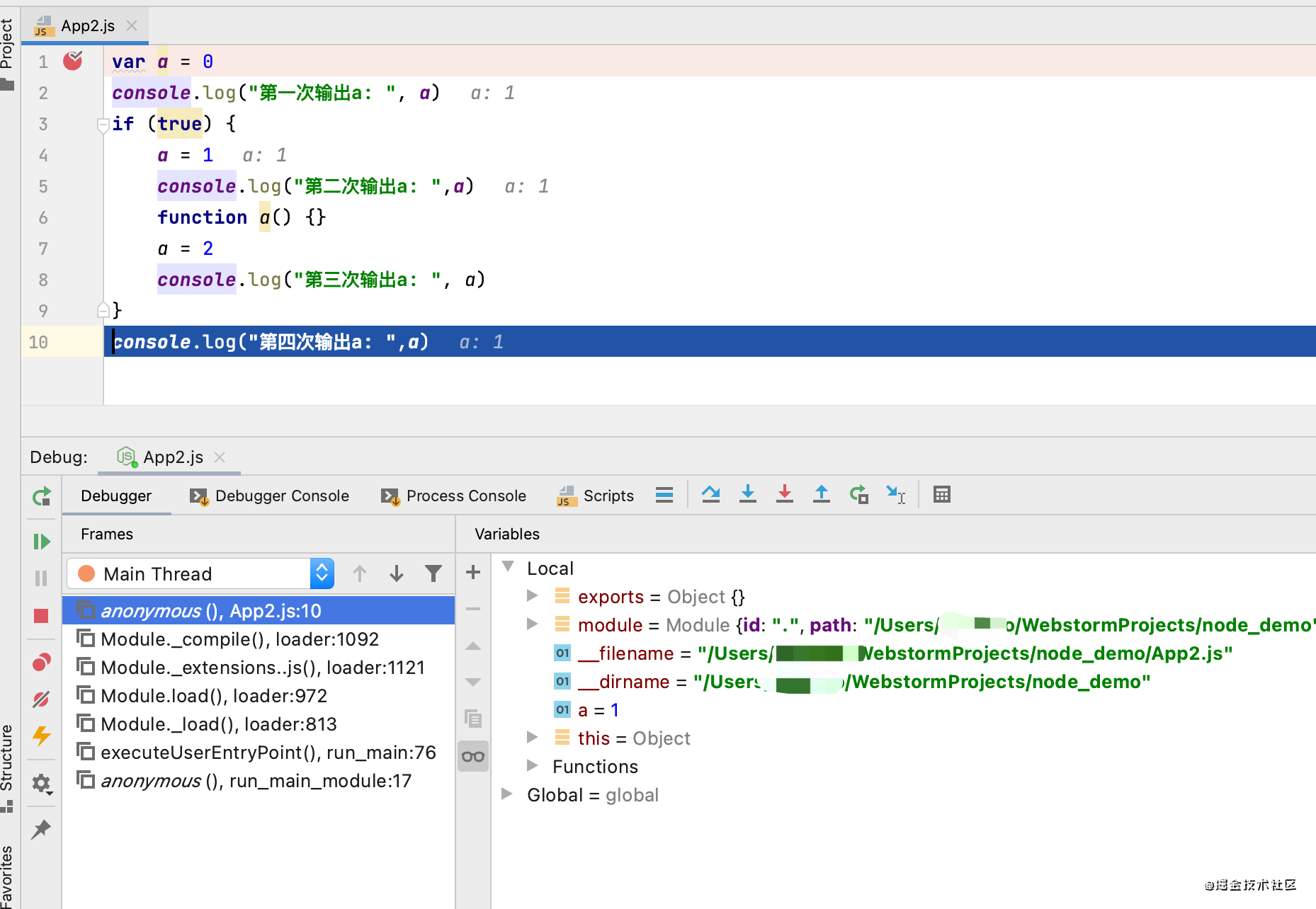Expand the Global node
The image size is (1316, 909).
coord(507,794)
